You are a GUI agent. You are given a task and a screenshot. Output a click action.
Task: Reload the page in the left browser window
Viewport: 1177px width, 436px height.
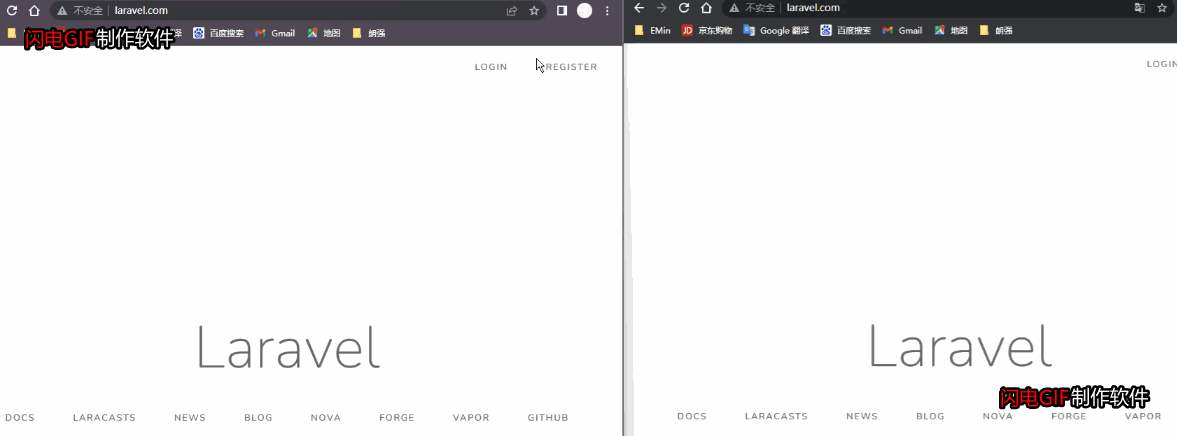(x=12, y=11)
